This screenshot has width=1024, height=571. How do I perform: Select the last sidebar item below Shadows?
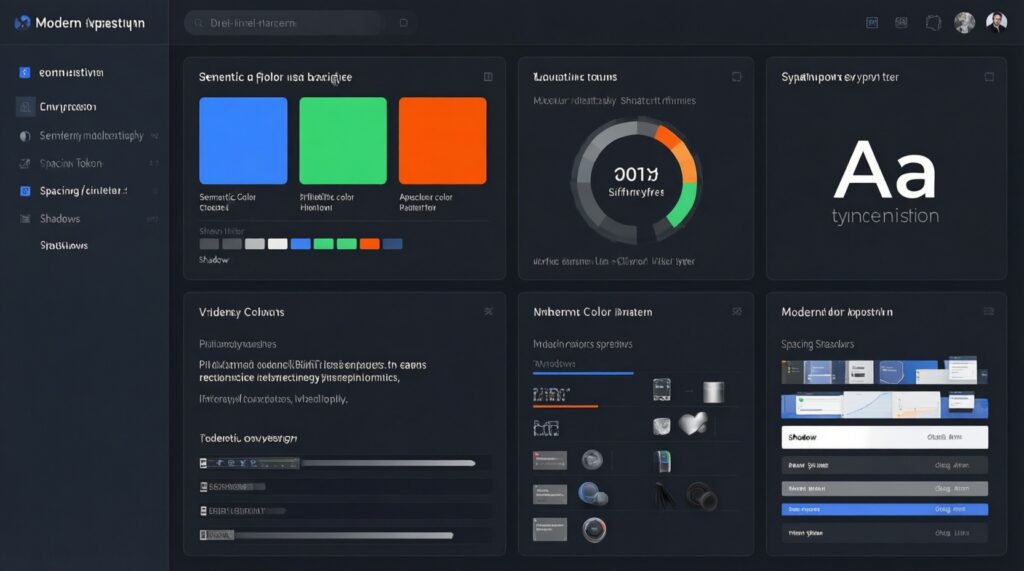coord(64,246)
